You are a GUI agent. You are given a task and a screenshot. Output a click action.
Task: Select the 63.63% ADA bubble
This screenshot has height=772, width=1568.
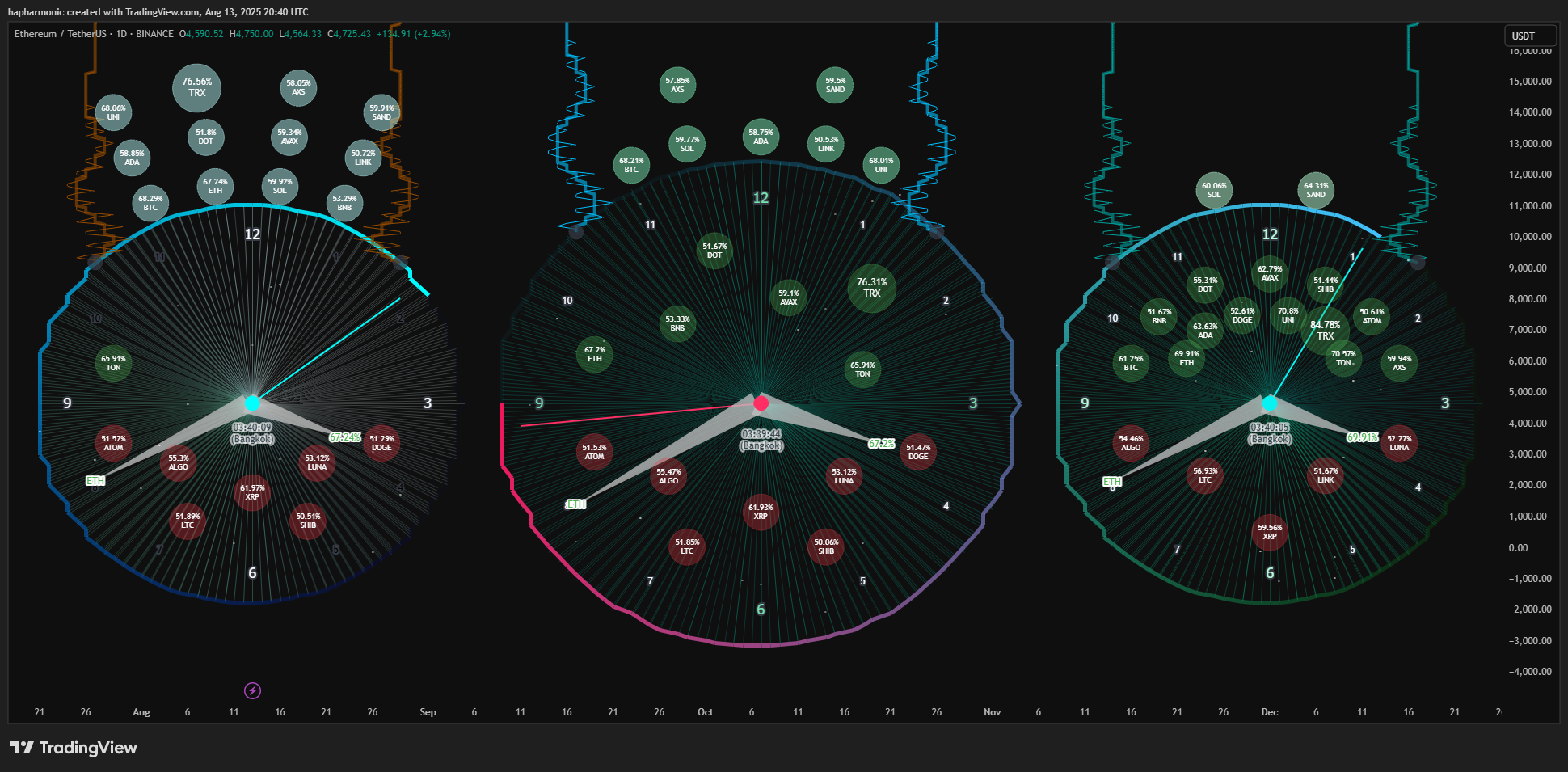tap(1205, 331)
